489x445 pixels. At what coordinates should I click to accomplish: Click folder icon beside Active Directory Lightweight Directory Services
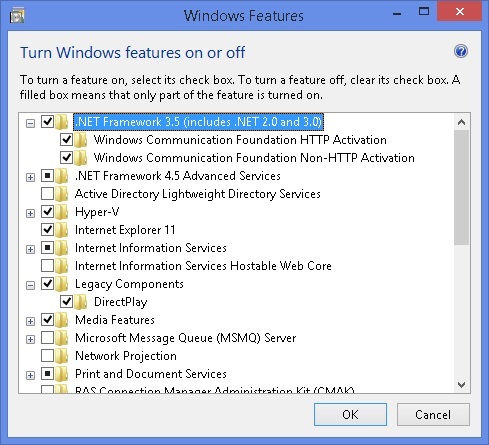[61, 194]
